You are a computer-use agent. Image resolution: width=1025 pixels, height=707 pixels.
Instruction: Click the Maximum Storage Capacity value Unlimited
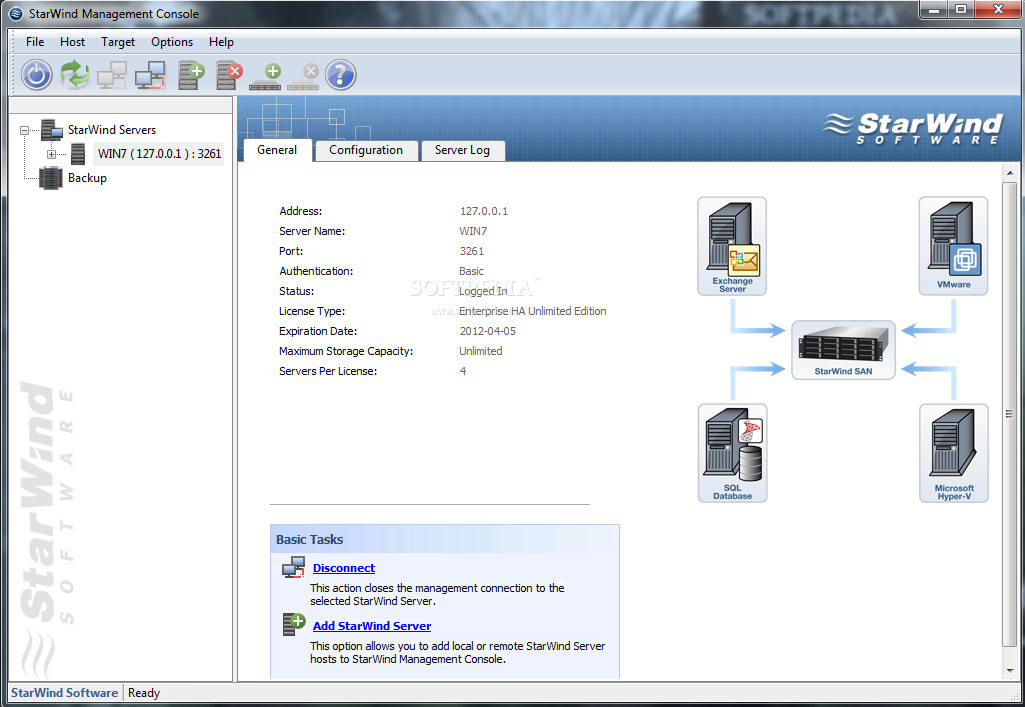tap(480, 351)
